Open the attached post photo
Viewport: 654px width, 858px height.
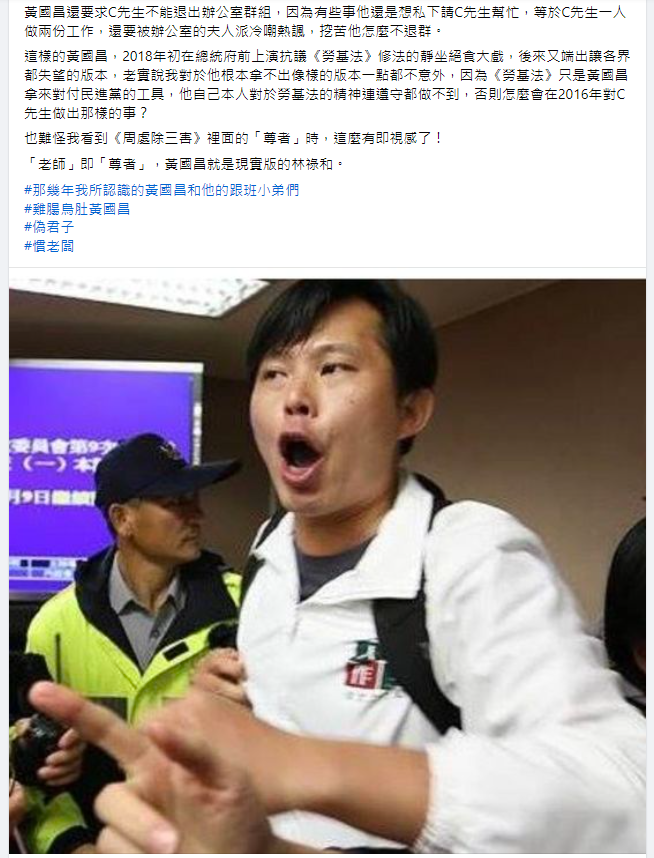pos(327,566)
